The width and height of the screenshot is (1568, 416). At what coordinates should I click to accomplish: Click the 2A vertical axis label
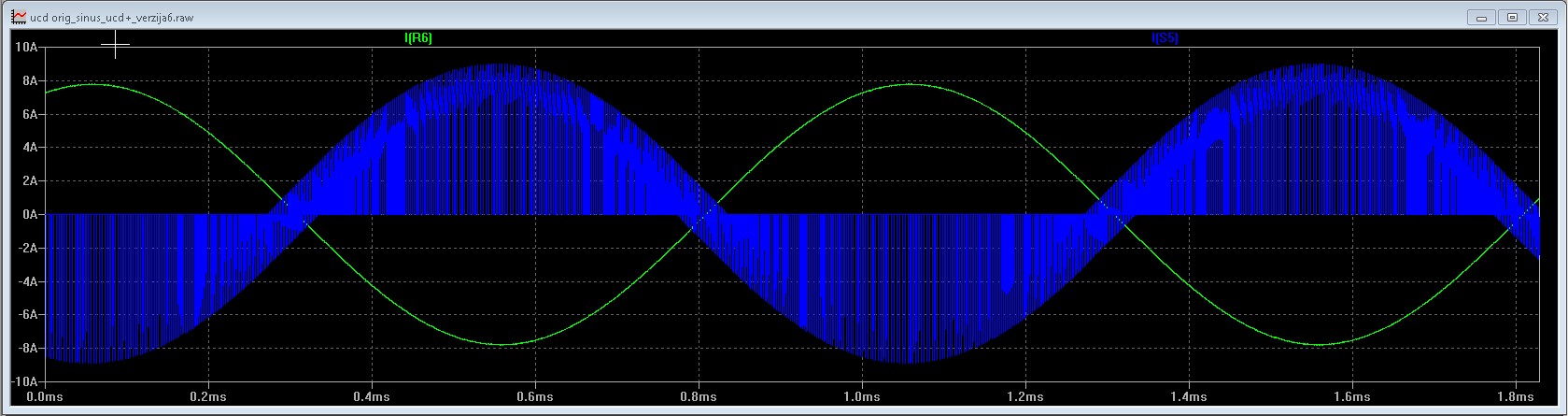coord(28,181)
